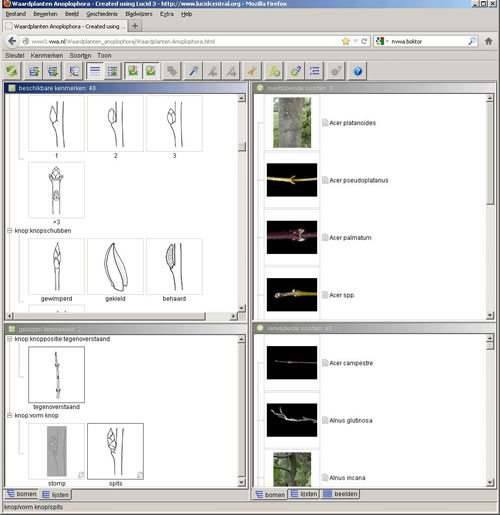Select the behaard bud scale thumbnail

point(174,266)
